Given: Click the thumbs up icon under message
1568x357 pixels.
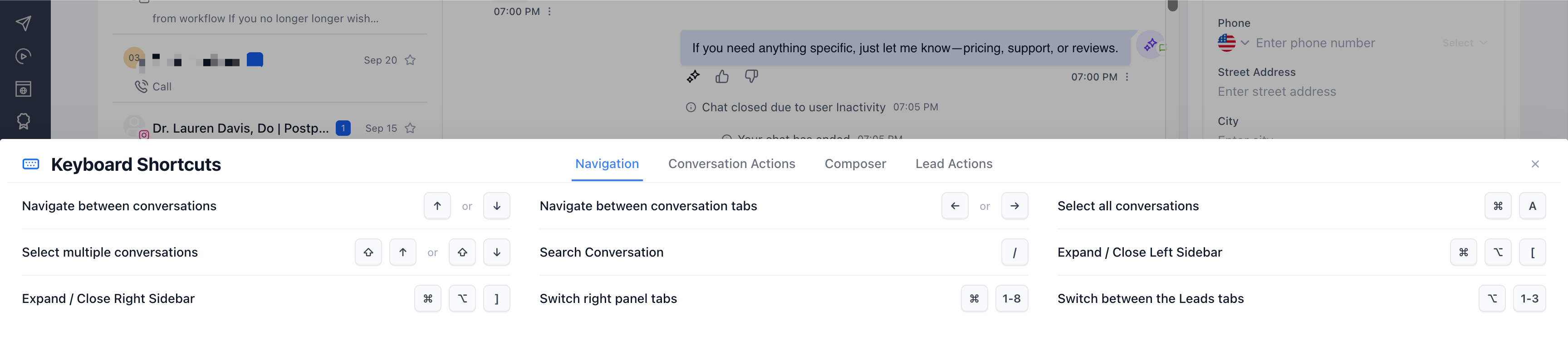Looking at the screenshot, I should (x=722, y=77).
